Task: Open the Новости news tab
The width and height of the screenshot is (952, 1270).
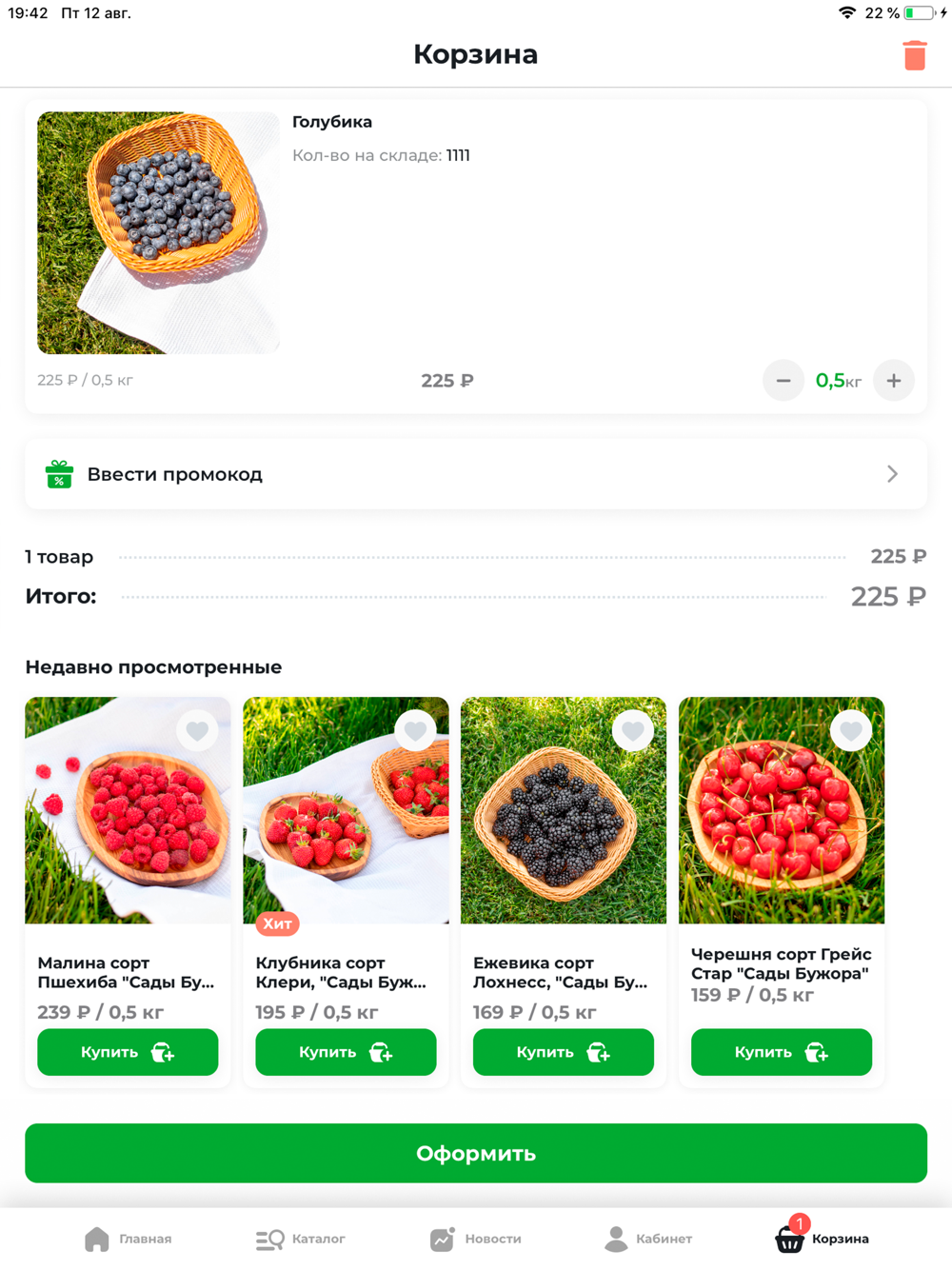Action: (x=475, y=1239)
